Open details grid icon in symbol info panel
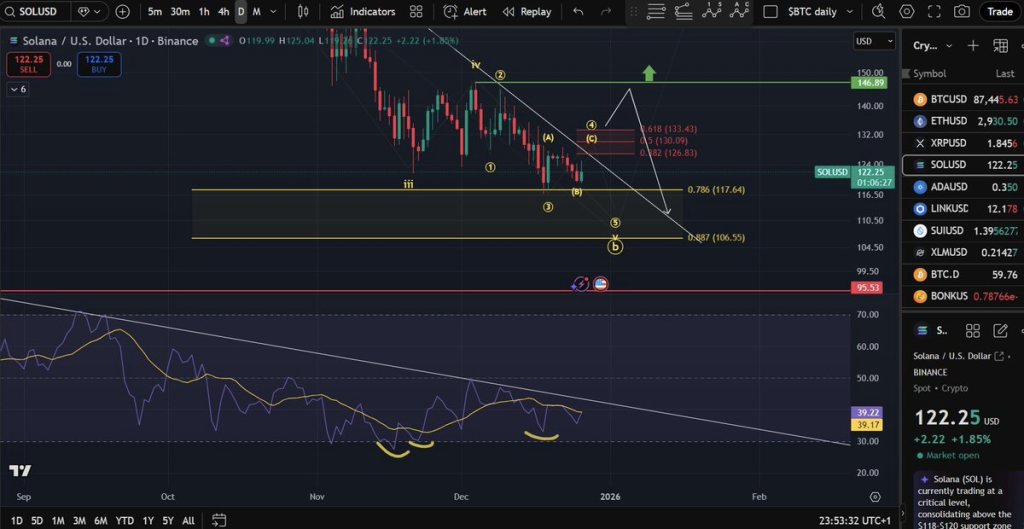The width and height of the screenshot is (1024, 529). pyautogui.click(x=972, y=331)
